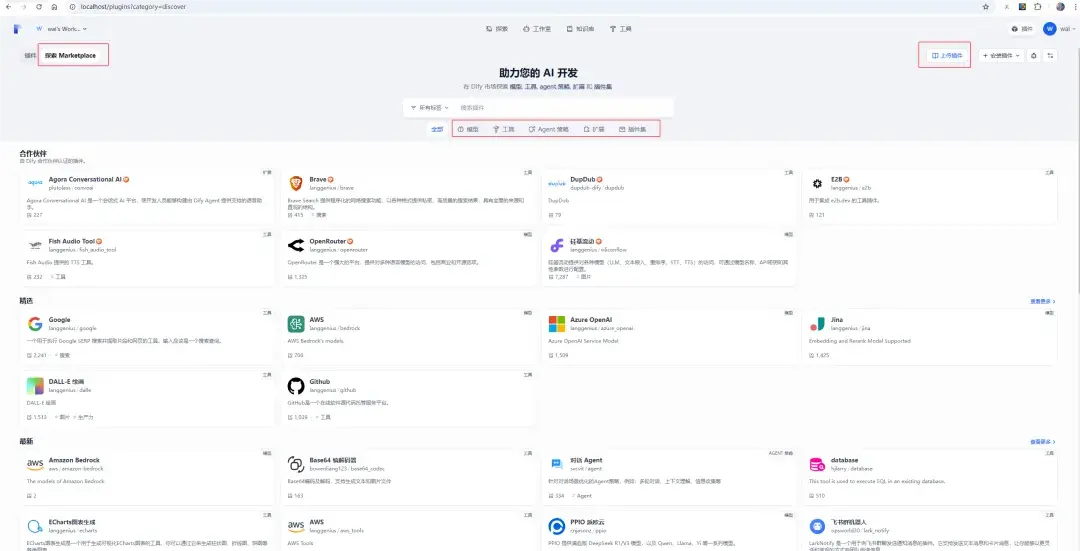Expand the wal's Workspace dropdown
Viewport: 1080px width, 551px height.
[61, 29]
